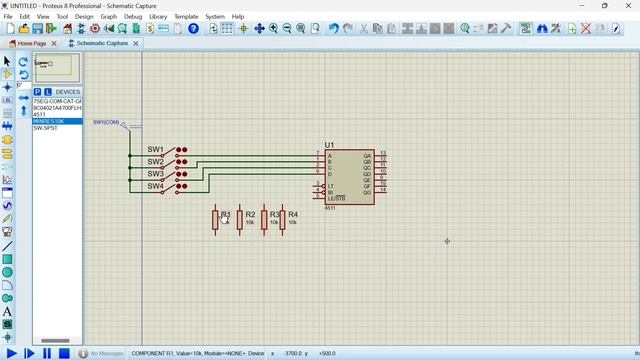
Task: Step the simulation with step-play button
Action: [x=29, y=353]
